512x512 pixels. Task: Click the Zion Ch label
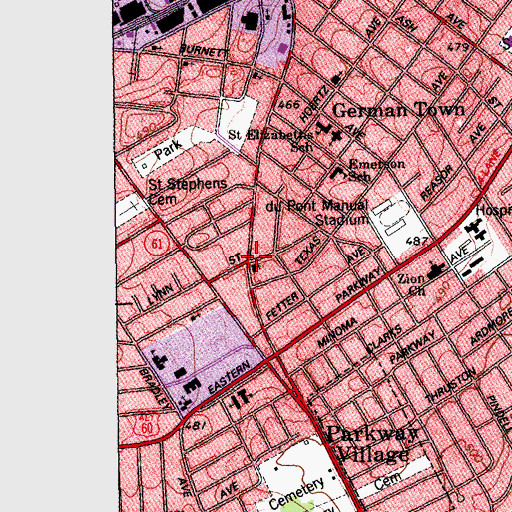[412, 284]
